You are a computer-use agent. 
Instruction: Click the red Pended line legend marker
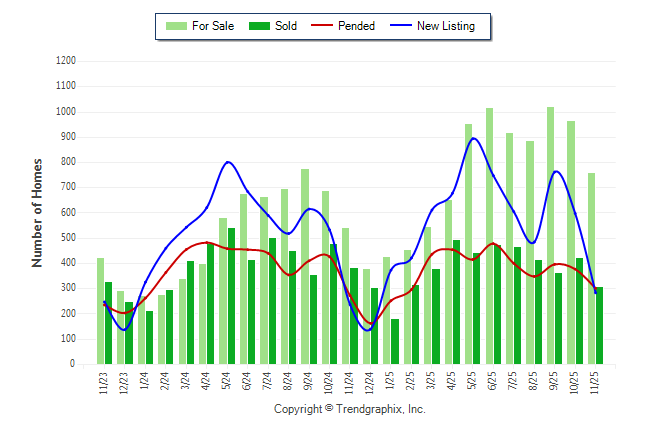323,26
